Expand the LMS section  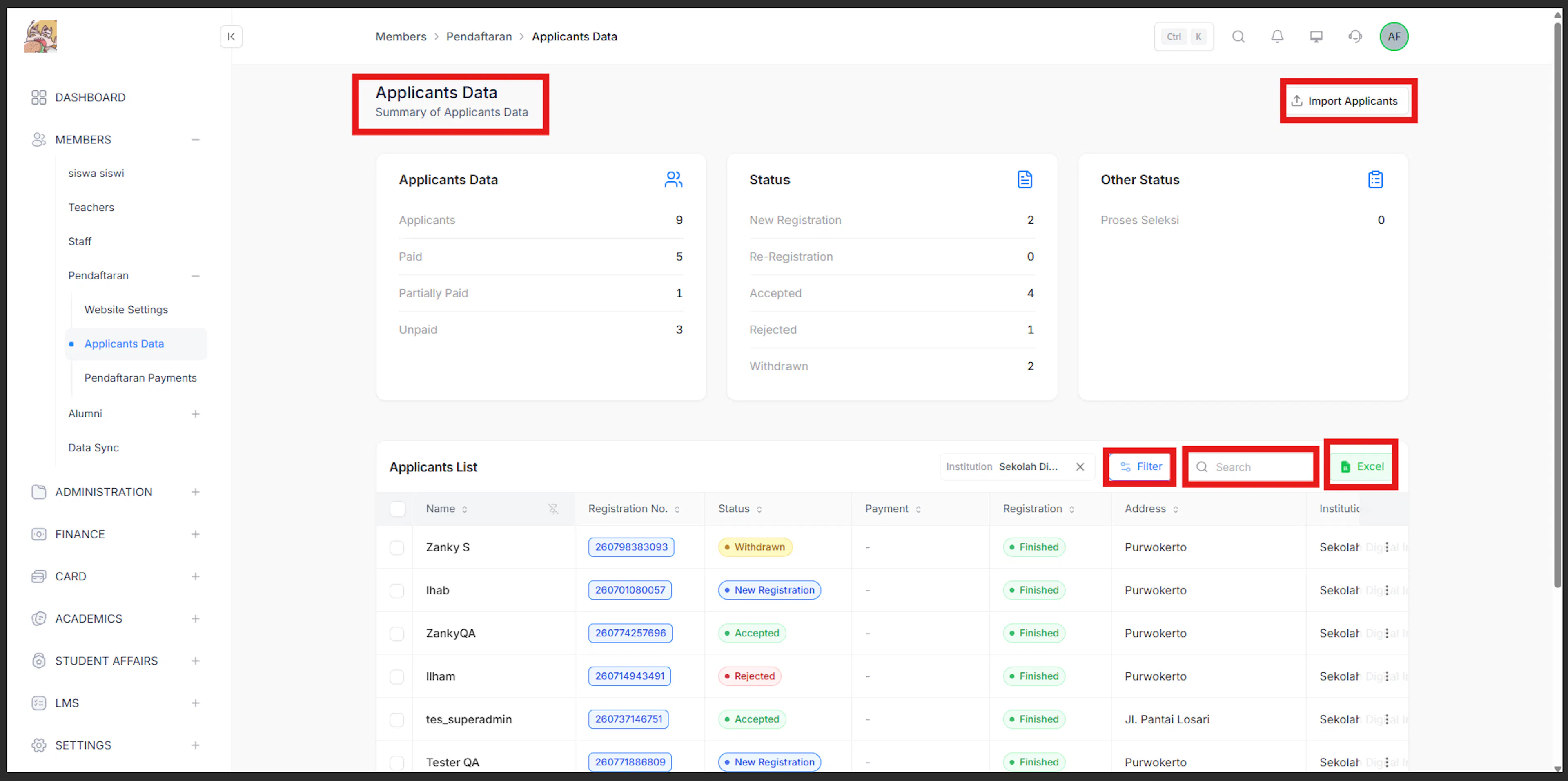pyautogui.click(x=196, y=703)
